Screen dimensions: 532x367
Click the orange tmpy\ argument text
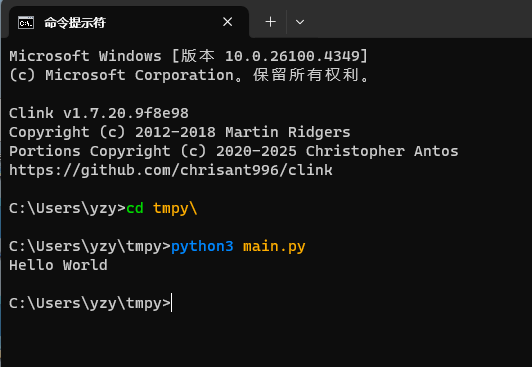click(175, 208)
